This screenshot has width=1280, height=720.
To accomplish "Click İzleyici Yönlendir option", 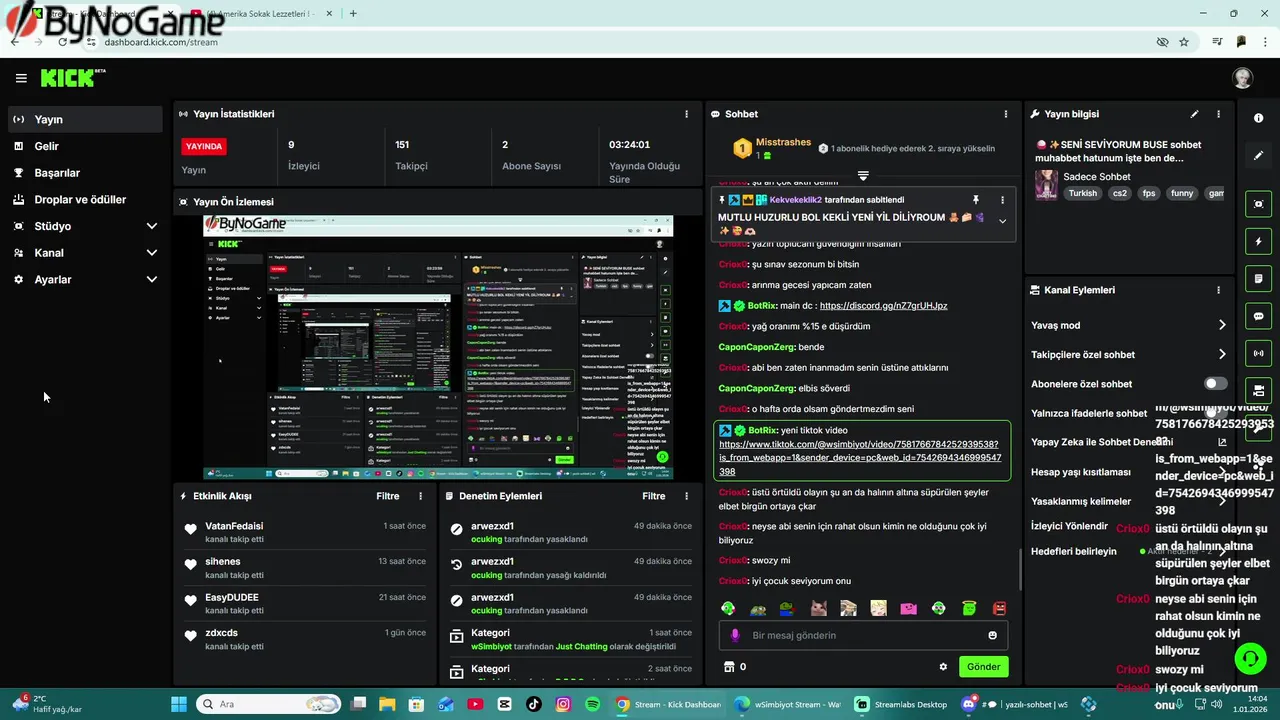I will click(x=1070, y=526).
